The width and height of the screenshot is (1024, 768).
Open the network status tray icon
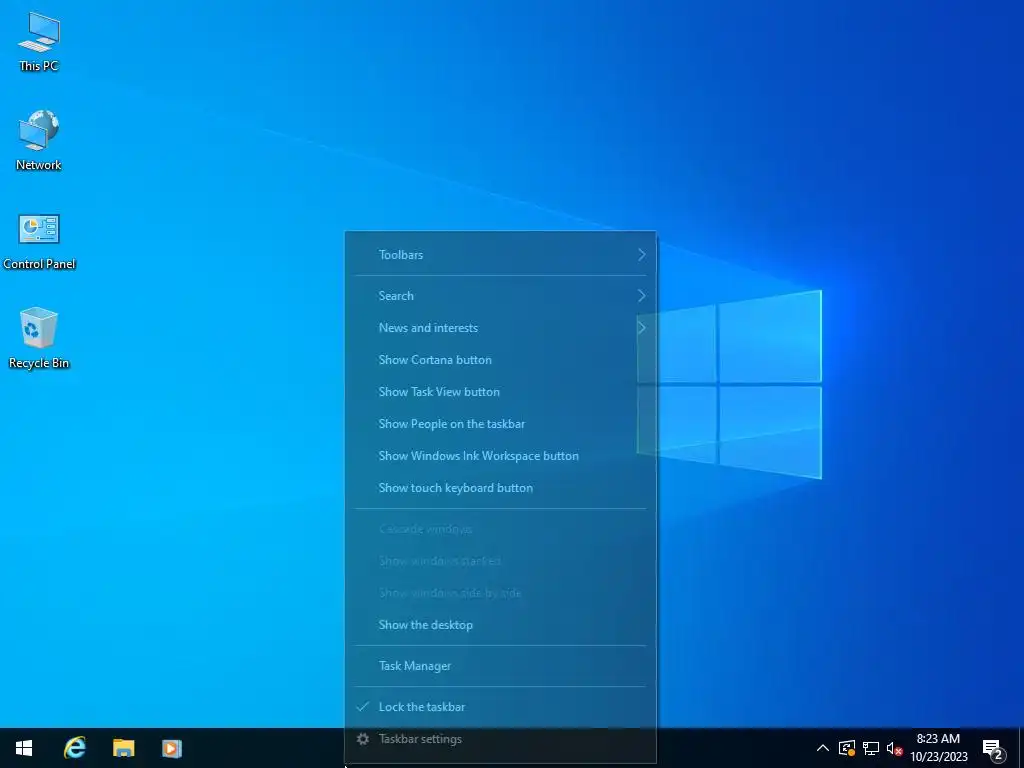[x=871, y=748]
